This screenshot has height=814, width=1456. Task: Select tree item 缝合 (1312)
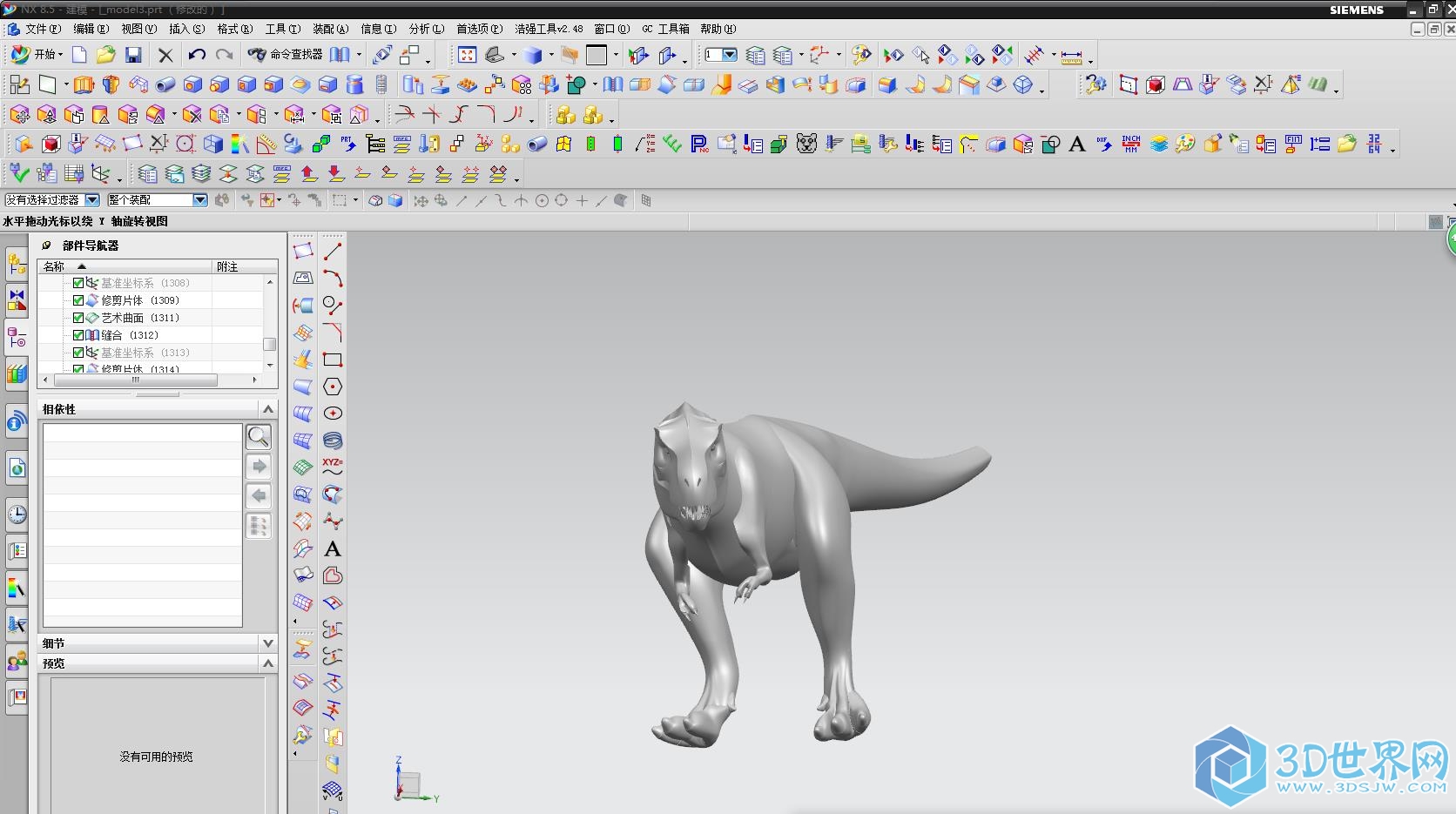point(130,335)
